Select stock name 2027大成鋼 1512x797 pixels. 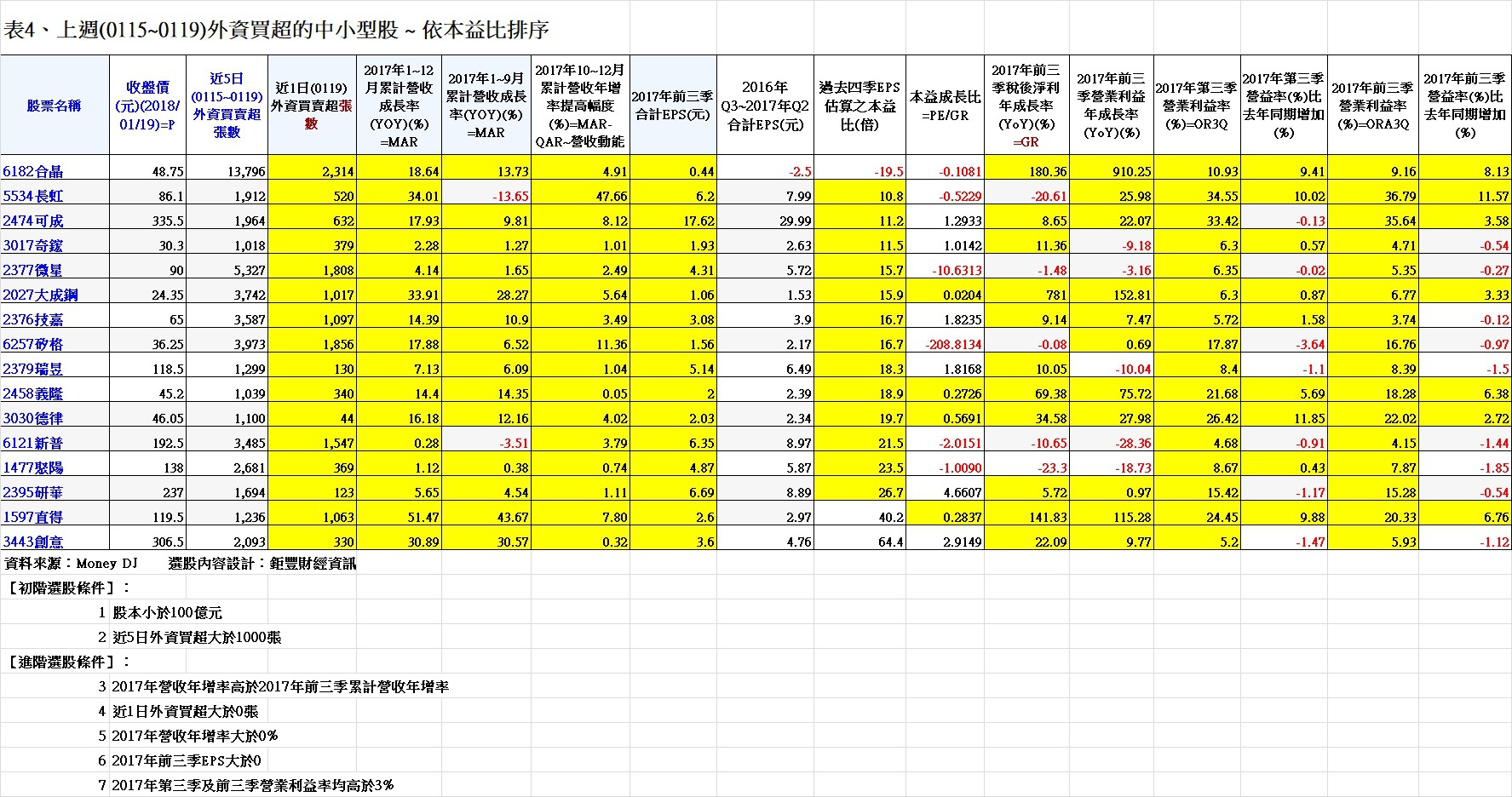[39, 295]
